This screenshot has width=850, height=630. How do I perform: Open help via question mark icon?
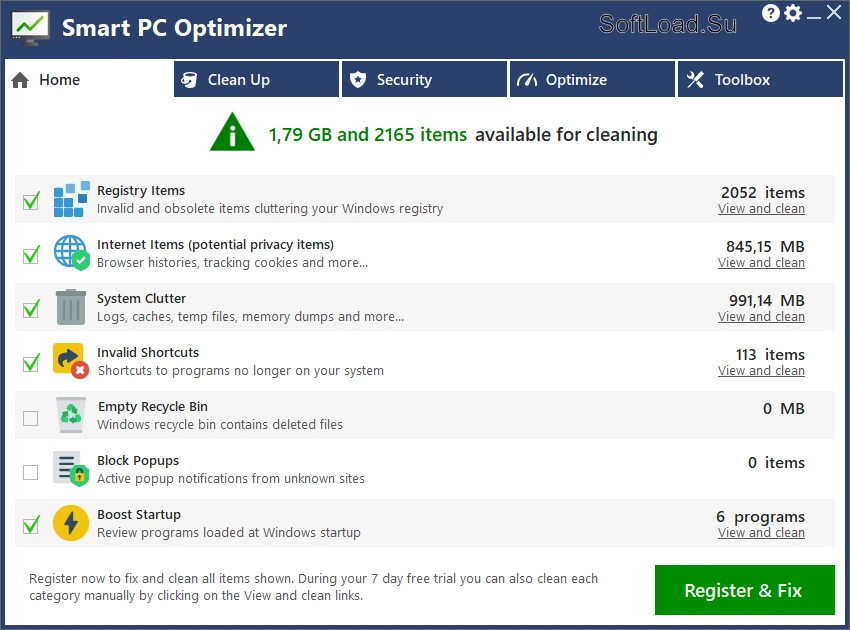pos(770,13)
